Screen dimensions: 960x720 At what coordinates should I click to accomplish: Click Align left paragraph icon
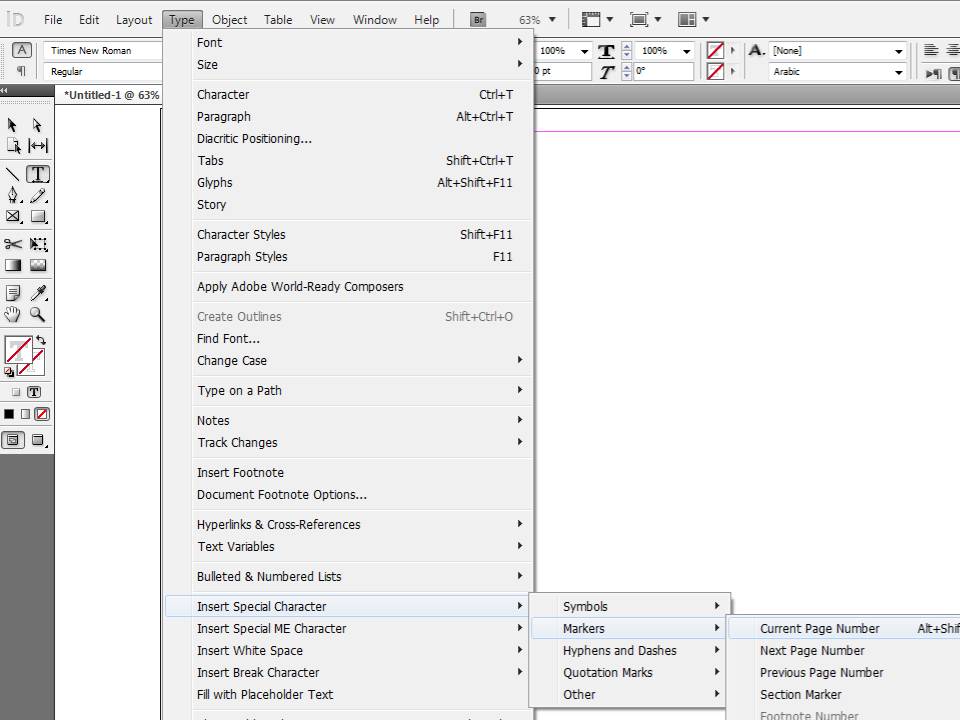coord(931,50)
